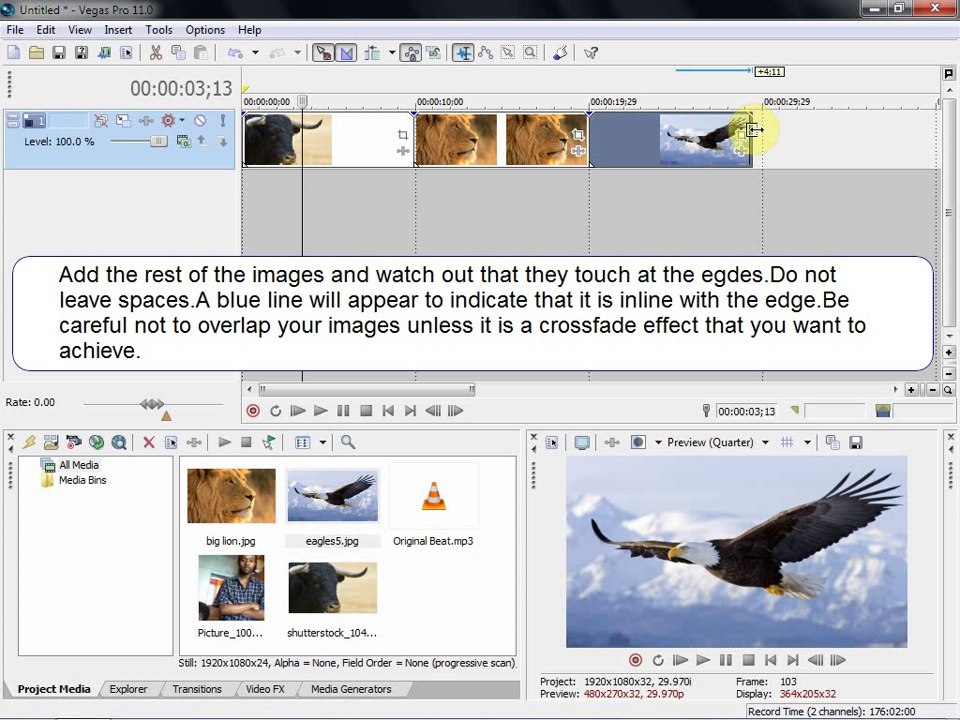Open the Auto Ripple mode dropdown arrow

point(392,53)
